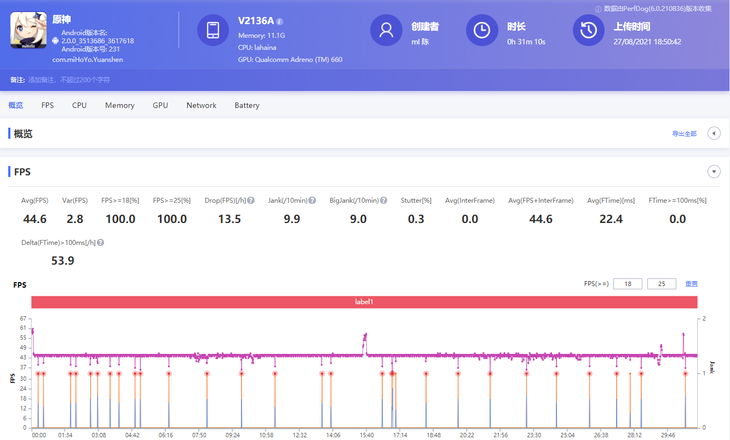Click the creator user avatar icon
Screen dimensions: 730x440
tap(386, 31)
